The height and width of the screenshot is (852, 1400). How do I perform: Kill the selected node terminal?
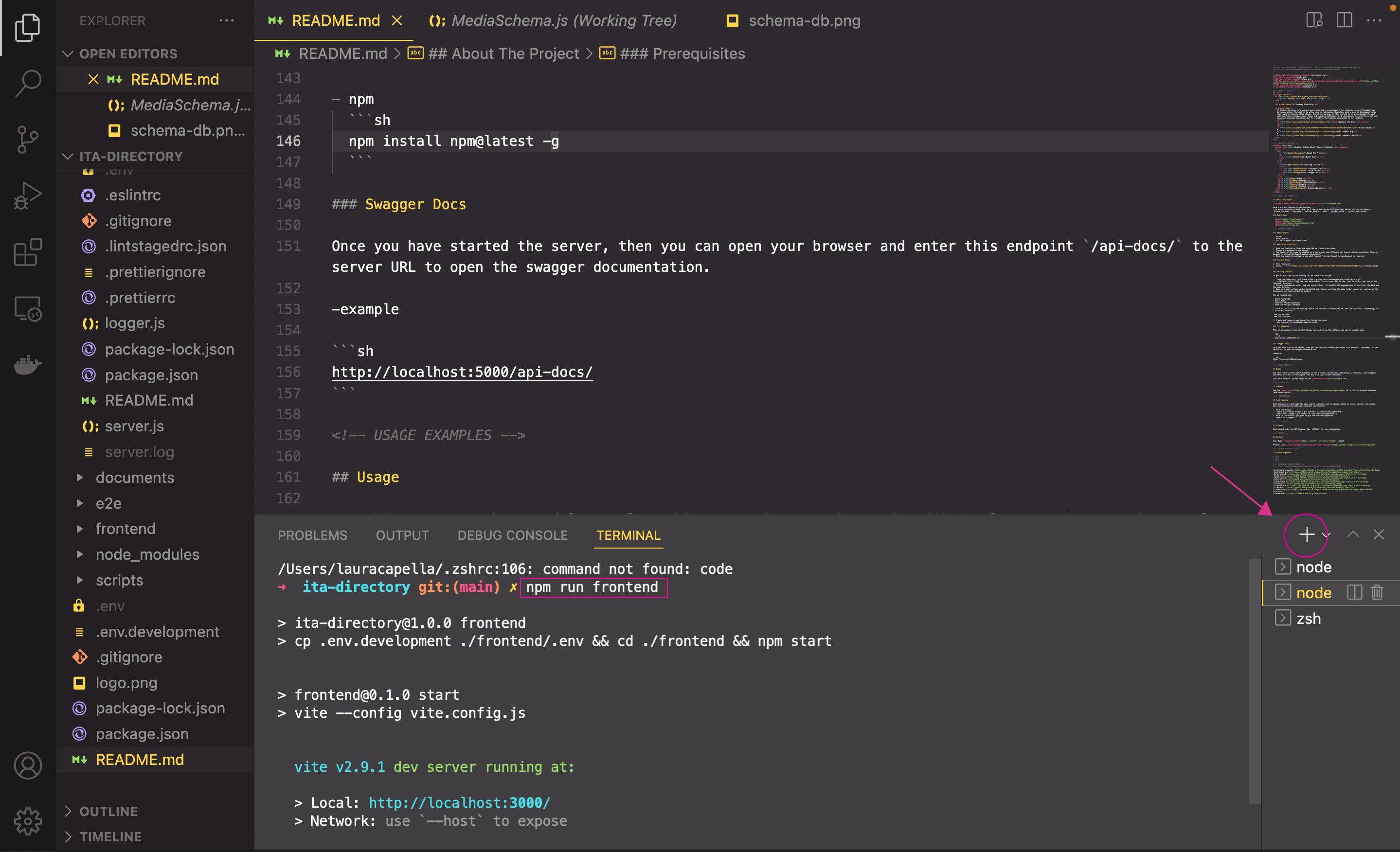point(1377,592)
